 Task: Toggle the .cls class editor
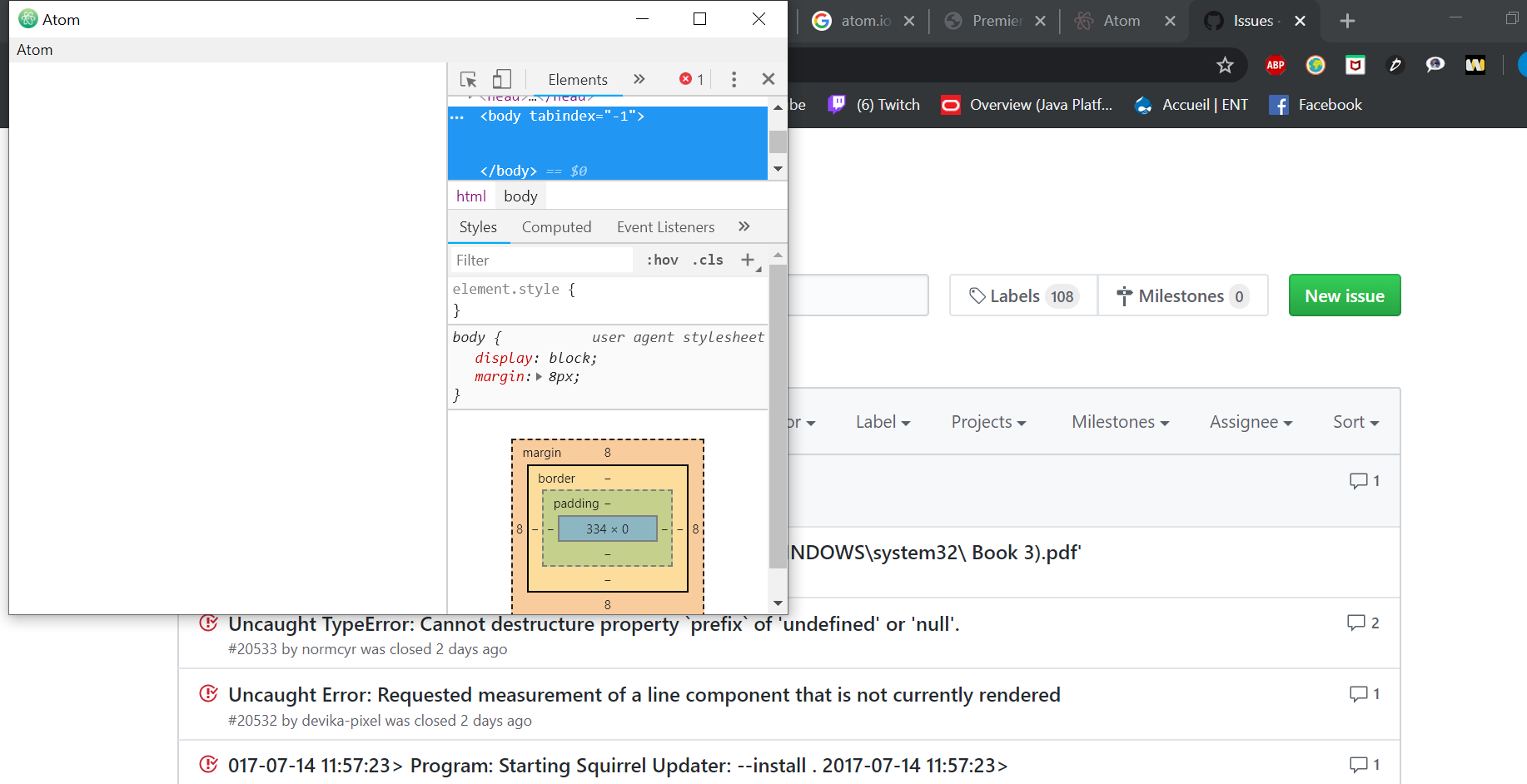[708, 261]
